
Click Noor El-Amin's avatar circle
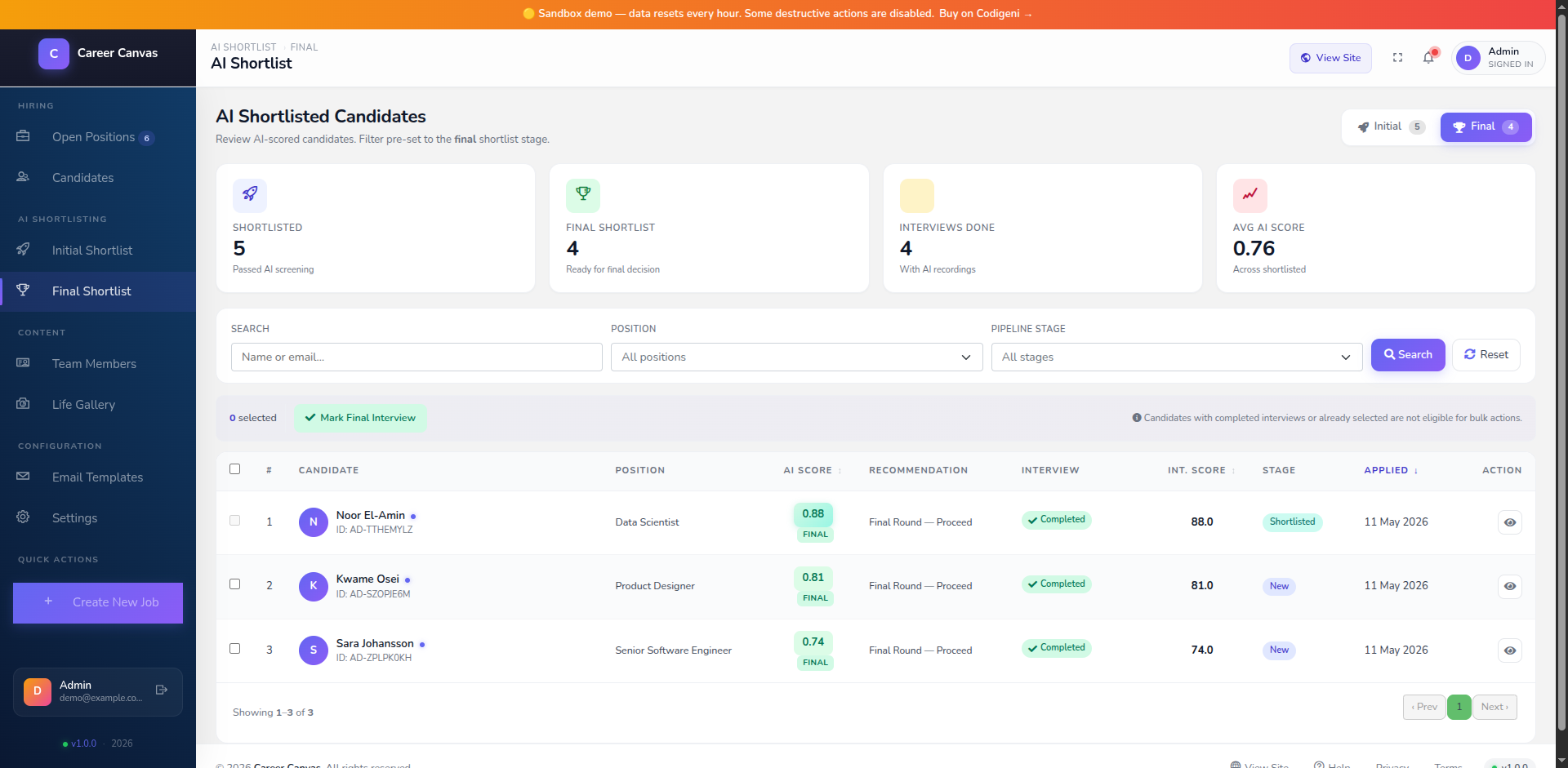point(314,522)
